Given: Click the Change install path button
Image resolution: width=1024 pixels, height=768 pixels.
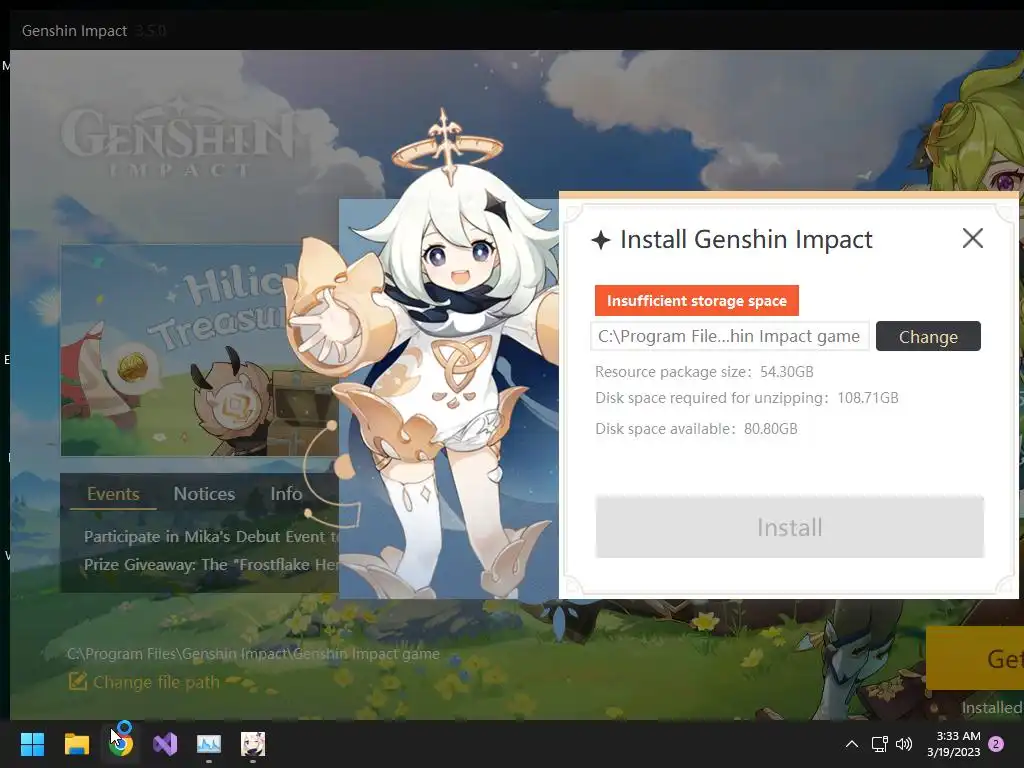Looking at the screenshot, I should 928,336.
